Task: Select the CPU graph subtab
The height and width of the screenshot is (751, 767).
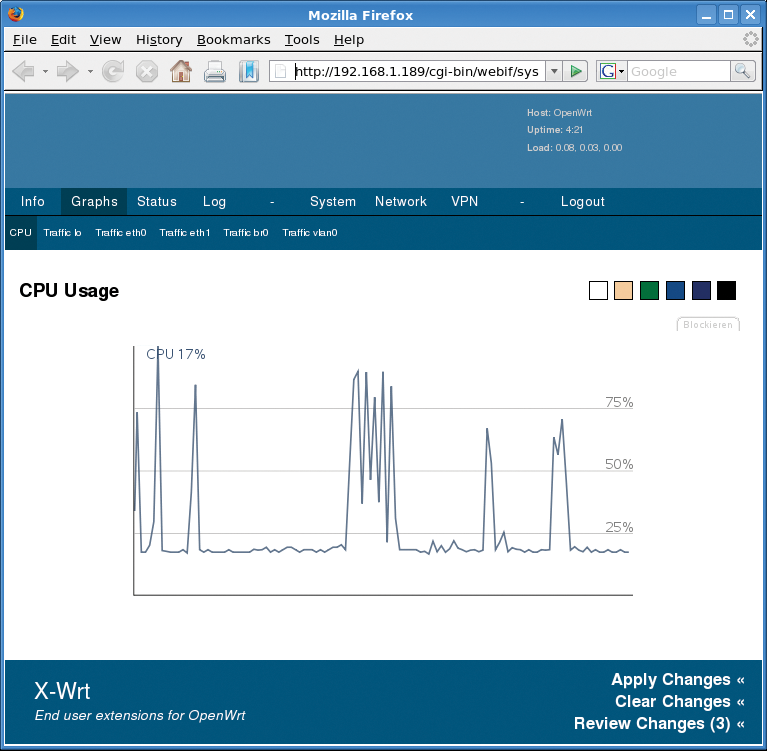Action: [21, 233]
